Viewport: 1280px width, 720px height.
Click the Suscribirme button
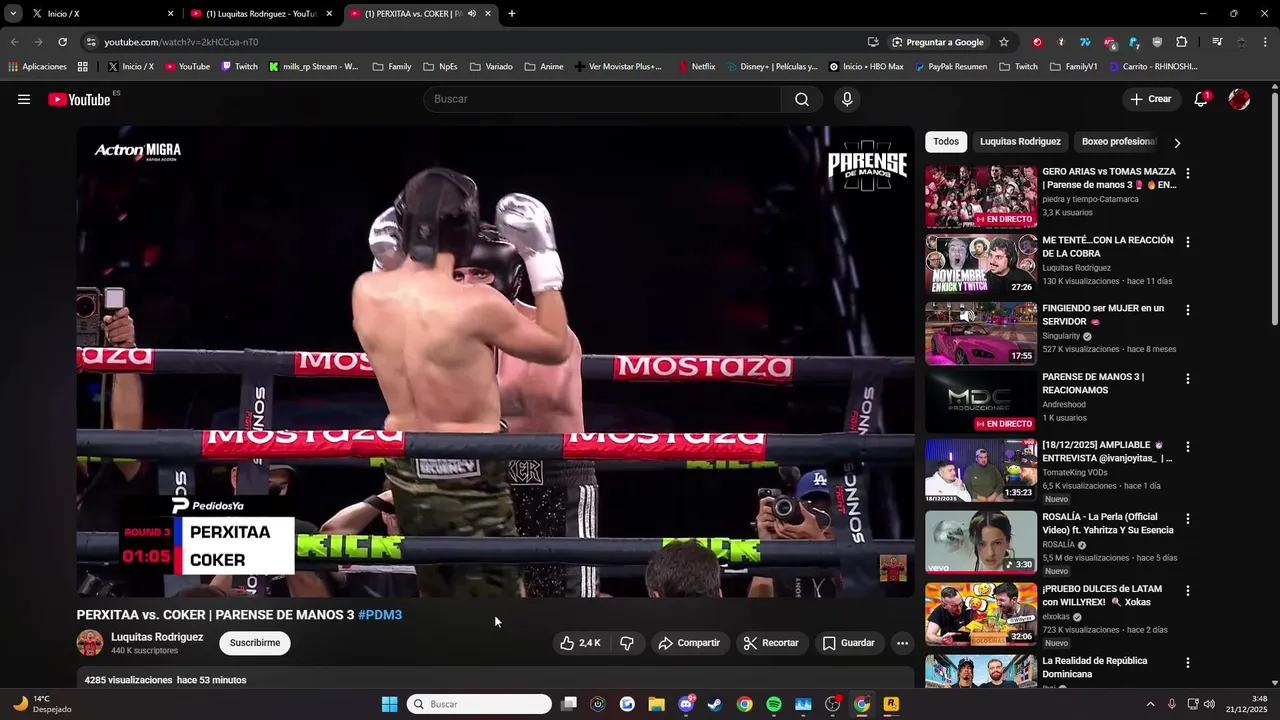[x=255, y=643]
